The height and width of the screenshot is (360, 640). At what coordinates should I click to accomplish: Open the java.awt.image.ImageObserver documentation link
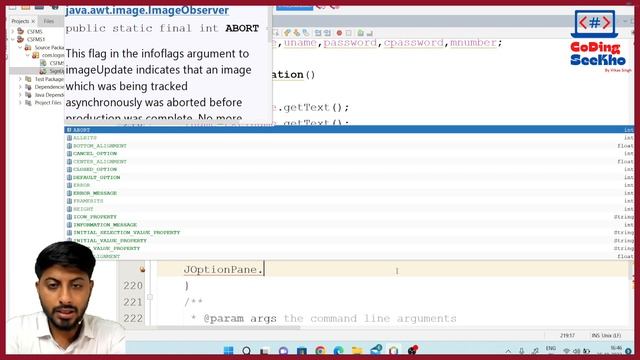(147, 10)
